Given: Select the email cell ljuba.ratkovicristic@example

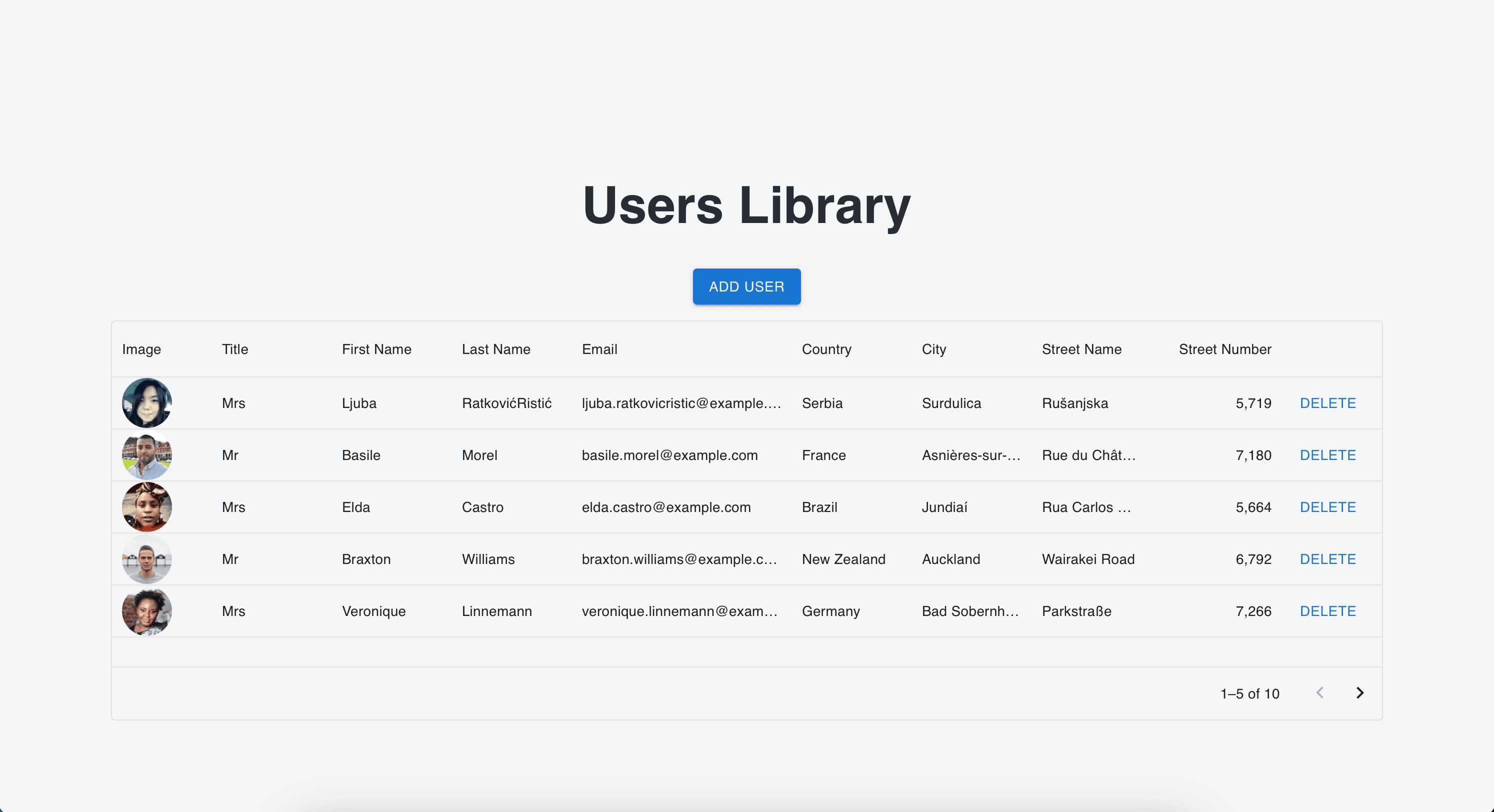Looking at the screenshot, I should [x=681, y=403].
